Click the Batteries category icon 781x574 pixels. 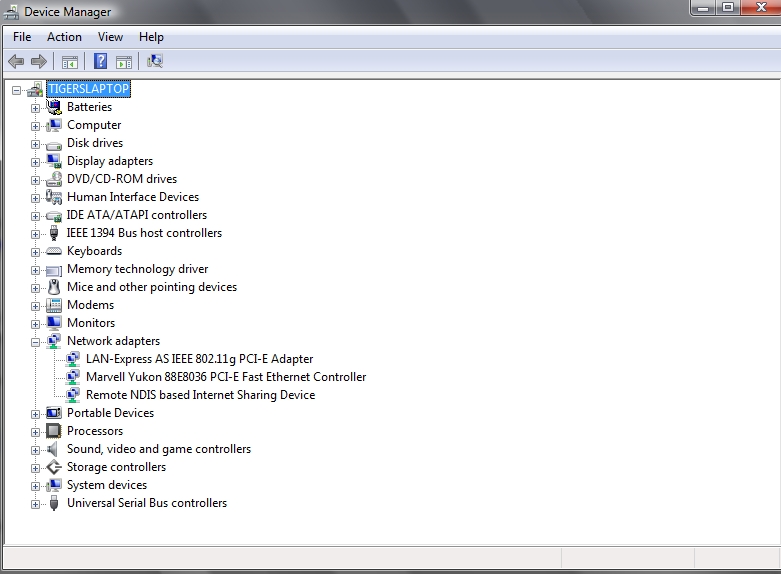pyautogui.click(x=54, y=107)
